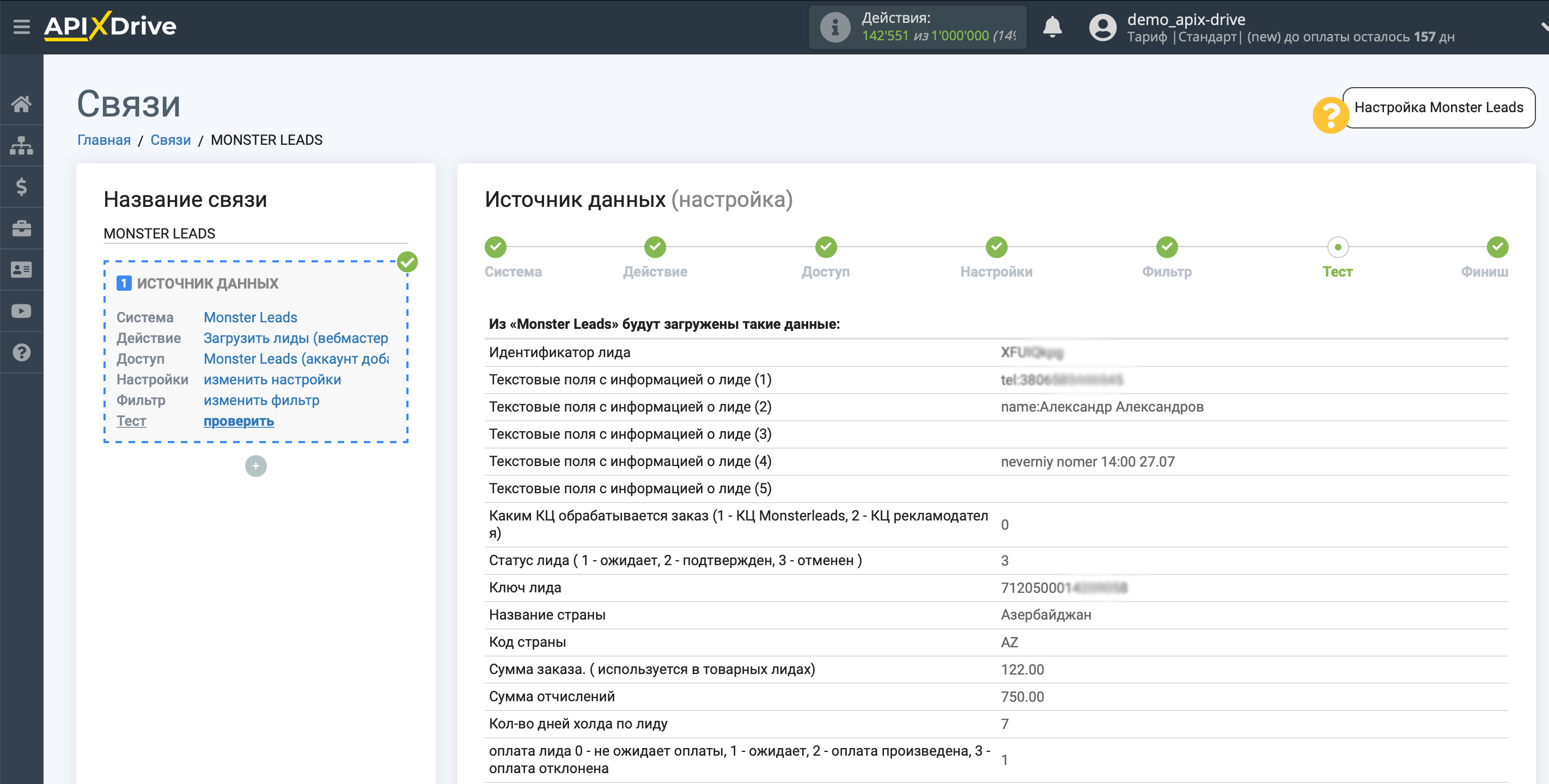This screenshot has height=784, width=1549.
Task: Open the notifications bell
Action: coord(1052,28)
